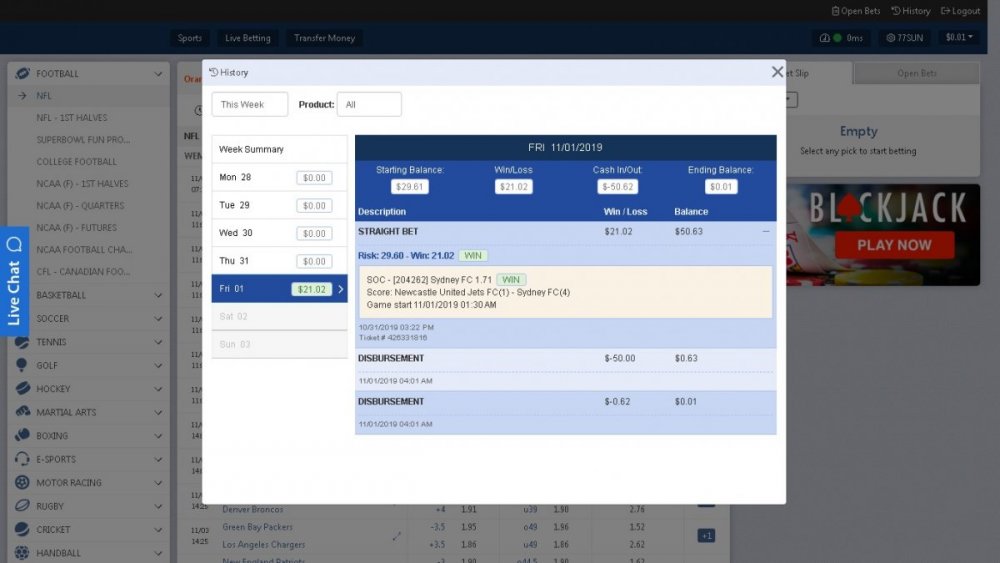Select Fri 01 in week summary

279,289
